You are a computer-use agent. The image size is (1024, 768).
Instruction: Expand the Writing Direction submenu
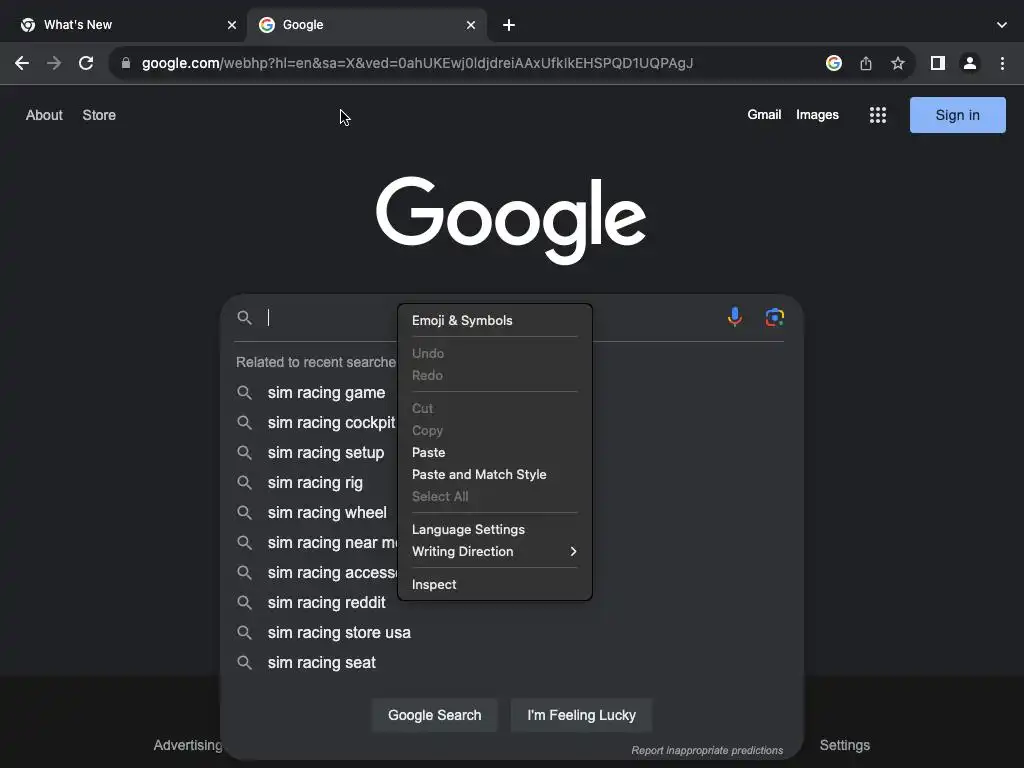tap(494, 551)
